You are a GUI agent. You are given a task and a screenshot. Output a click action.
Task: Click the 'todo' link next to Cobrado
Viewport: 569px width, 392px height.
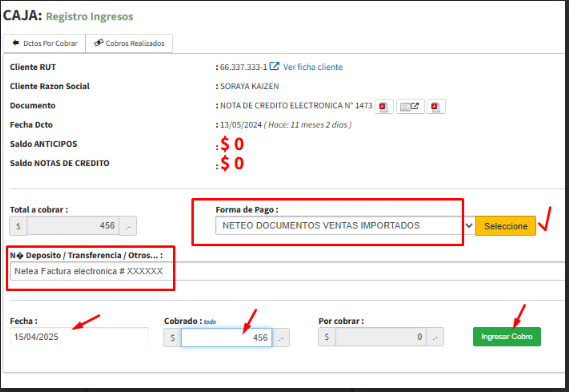click(x=210, y=322)
